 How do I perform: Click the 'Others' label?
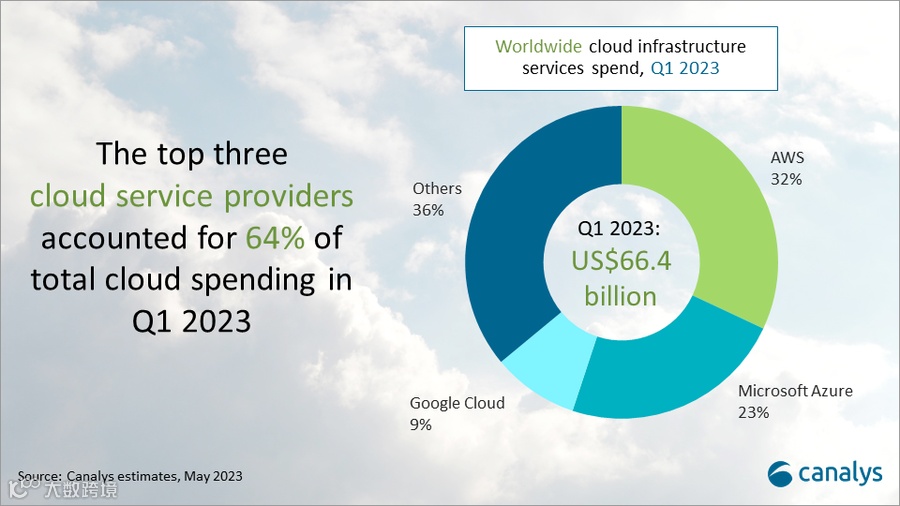(437, 189)
